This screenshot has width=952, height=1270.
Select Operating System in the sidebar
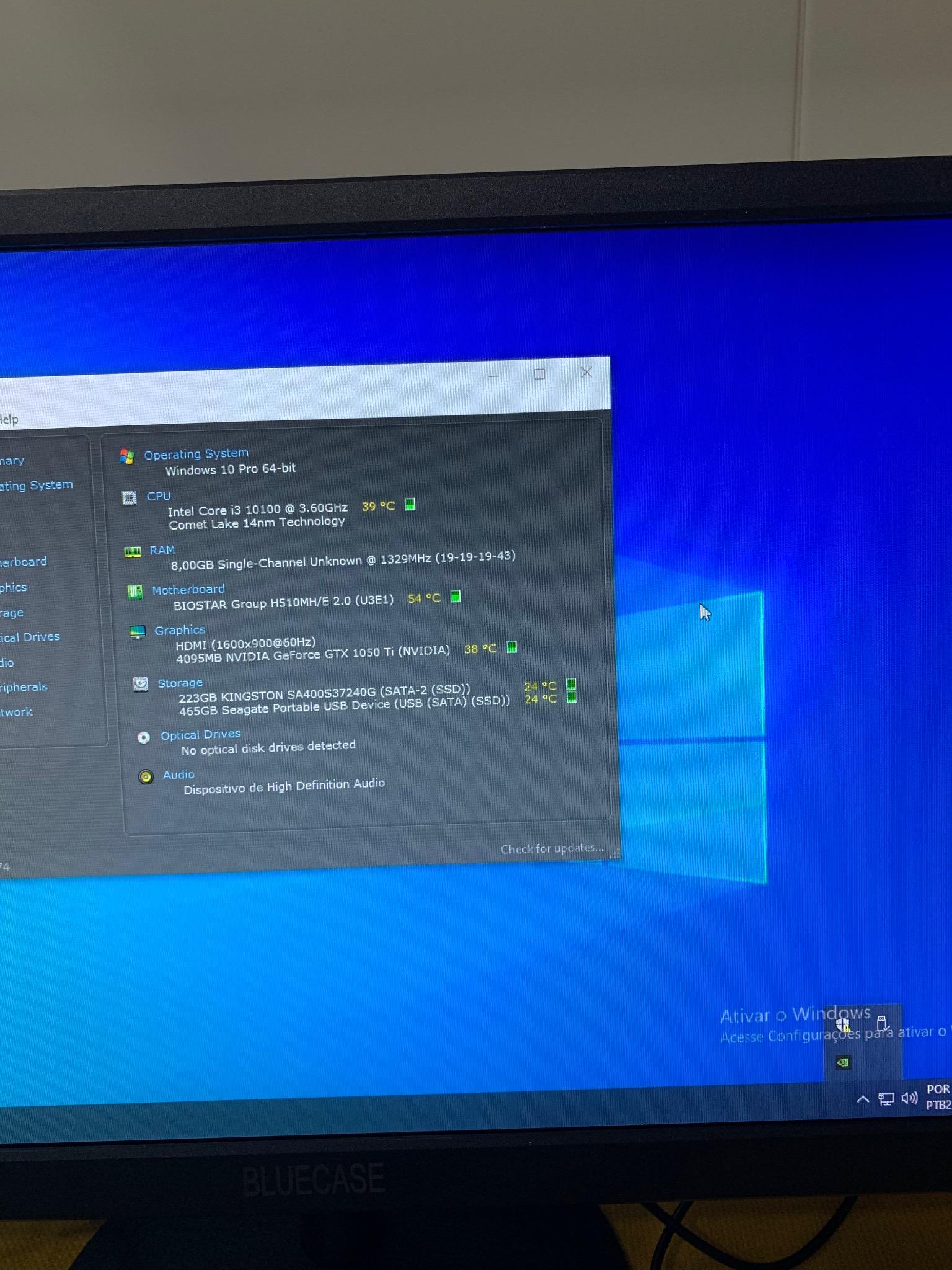37,486
